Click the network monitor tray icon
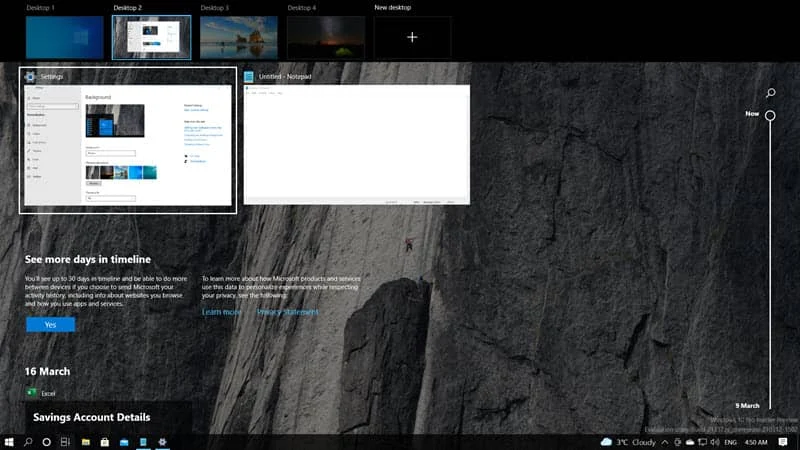Image resolution: width=800 pixels, height=450 pixels. 703,442
